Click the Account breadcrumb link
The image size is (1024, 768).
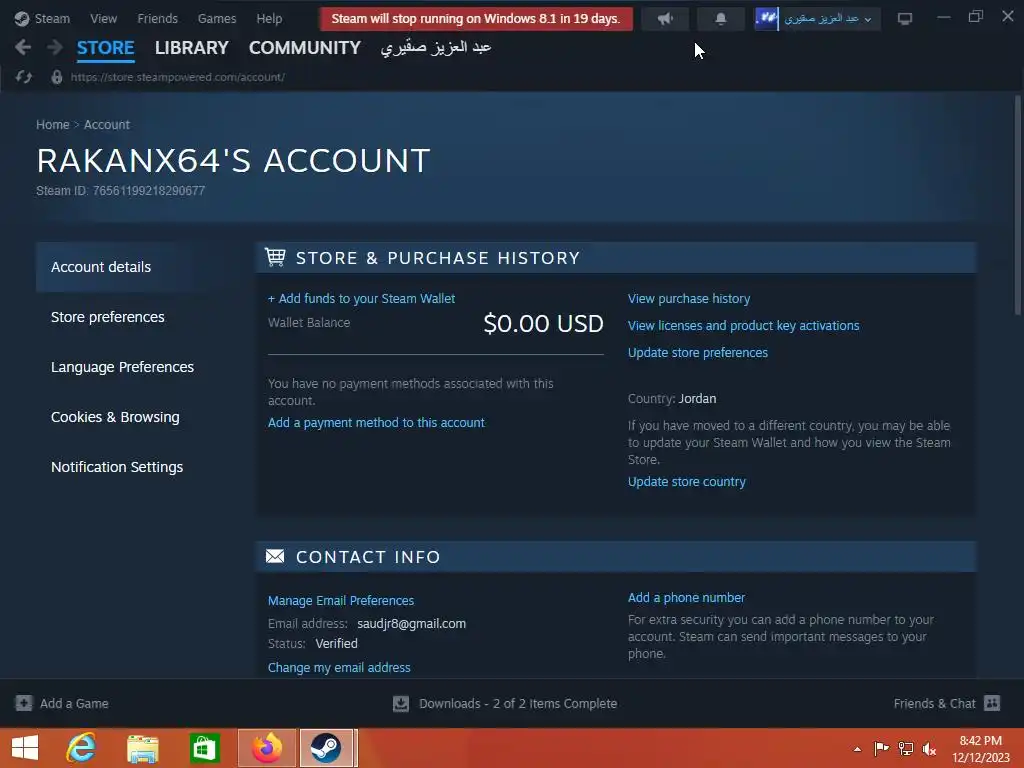(x=106, y=124)
